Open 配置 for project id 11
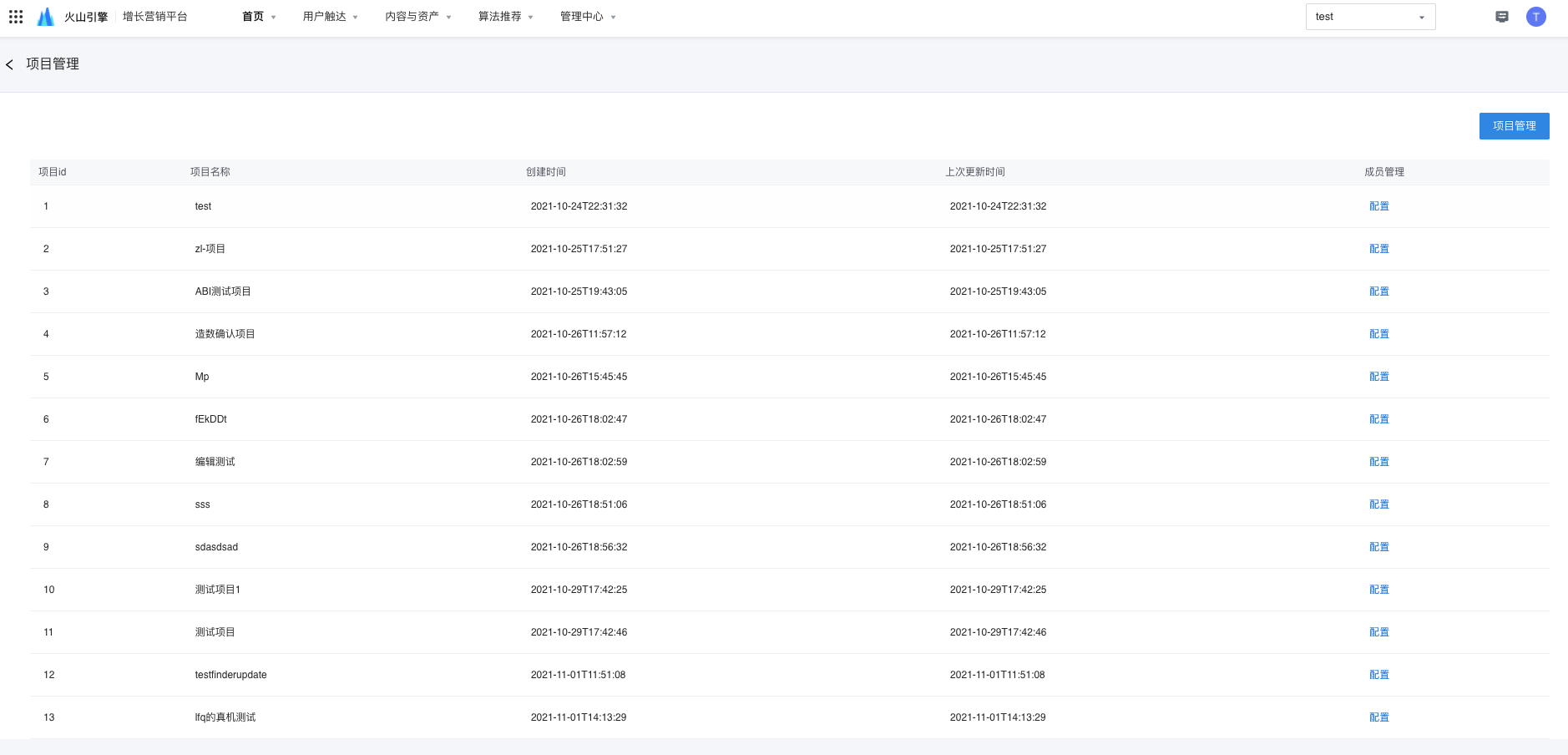1568x755 pixels. point(1378,632)
